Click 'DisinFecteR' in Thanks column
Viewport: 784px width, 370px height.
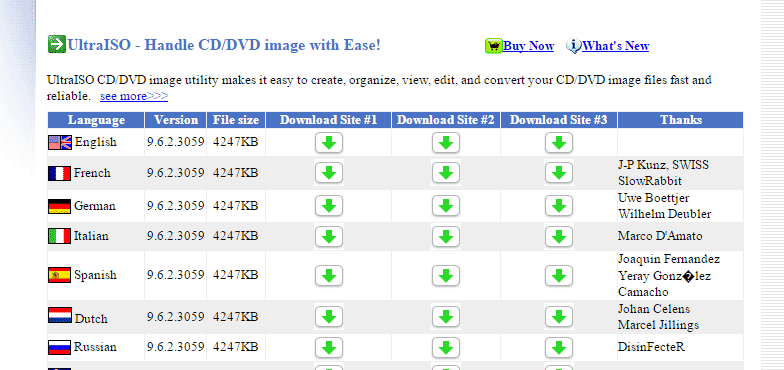click(651, 347)
